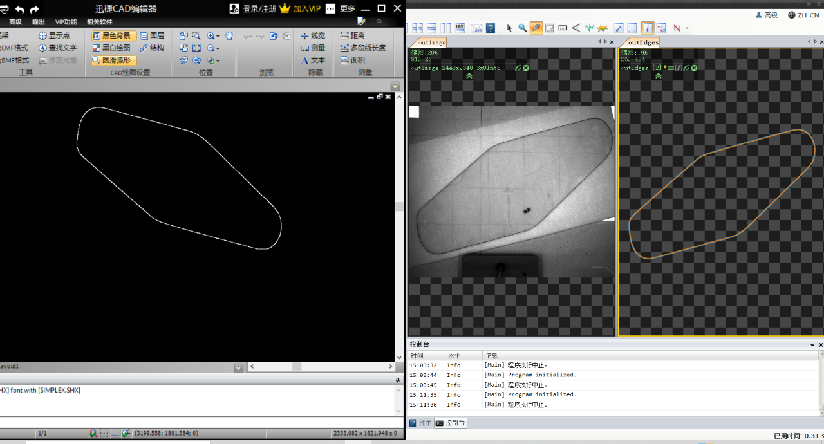
Task: Toggle the black background option (黑色背景)
Action: pyautogui.click(x=113, y=36)
